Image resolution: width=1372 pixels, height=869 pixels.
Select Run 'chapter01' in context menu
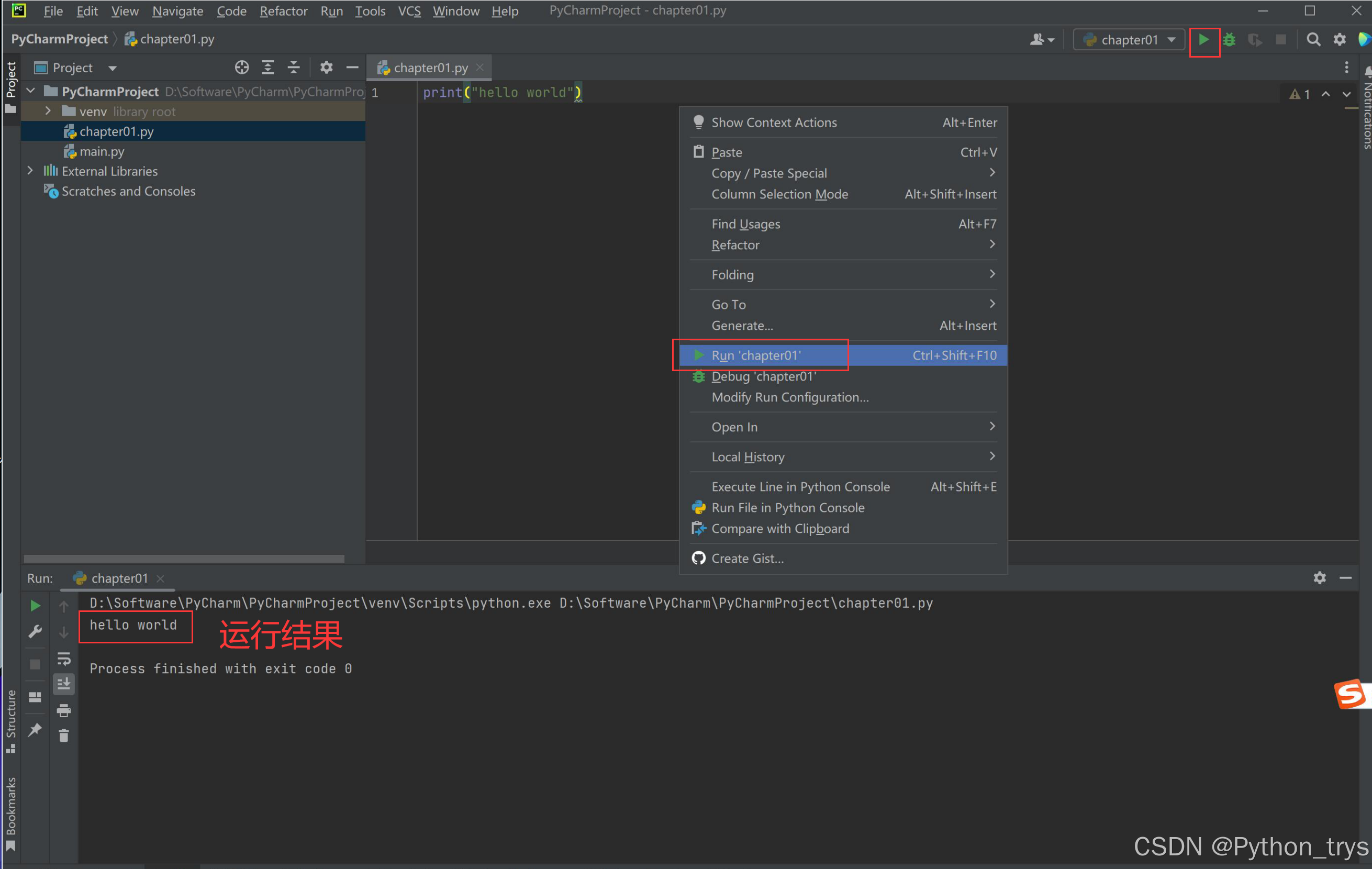coord(755,355)
